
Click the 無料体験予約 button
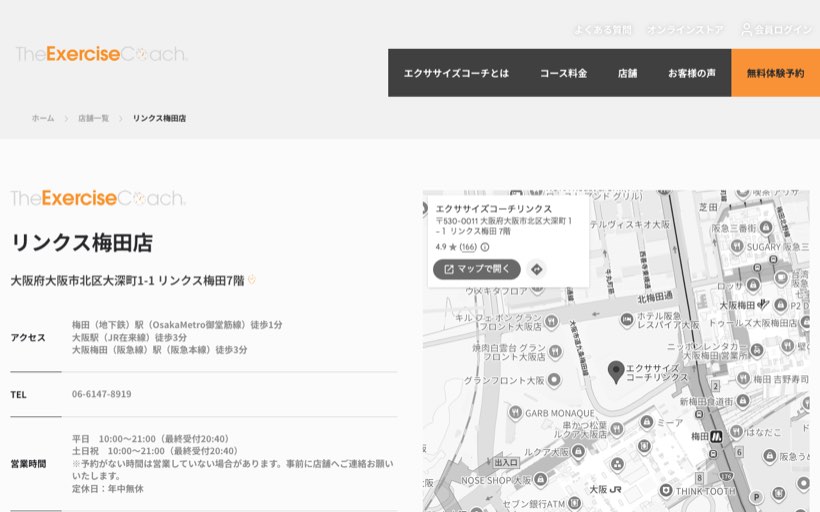point(776,73)
